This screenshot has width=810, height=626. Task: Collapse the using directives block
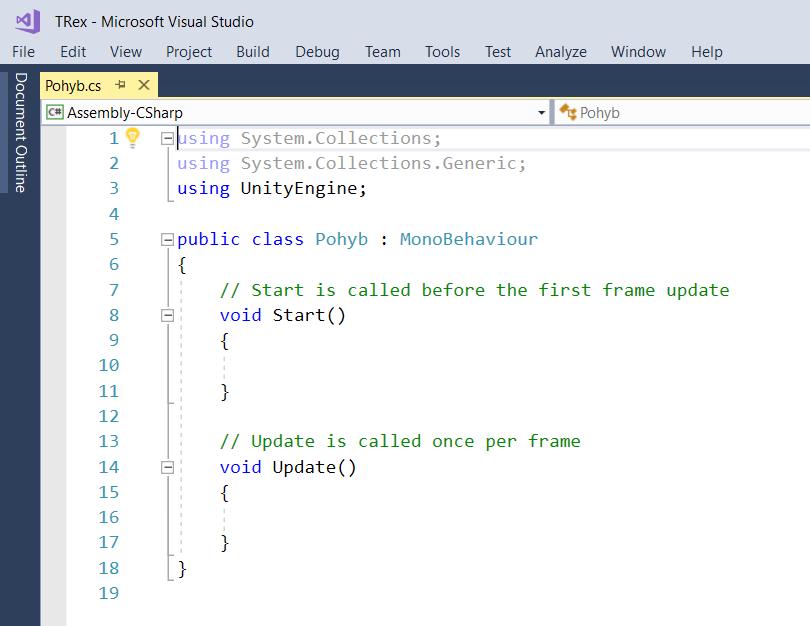[x=167, y=138]
